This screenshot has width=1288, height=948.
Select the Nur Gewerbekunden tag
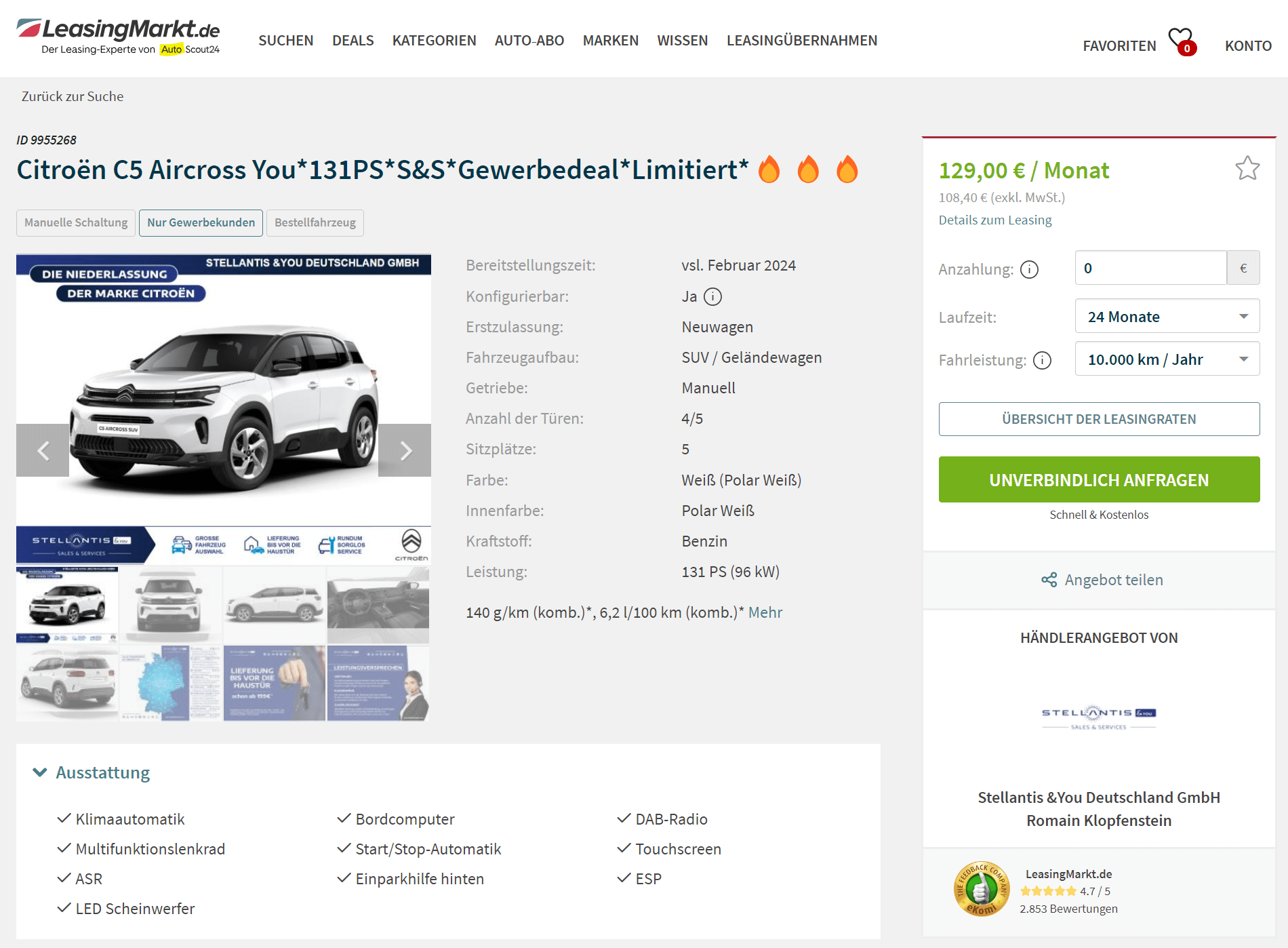(x=201, y=222)
